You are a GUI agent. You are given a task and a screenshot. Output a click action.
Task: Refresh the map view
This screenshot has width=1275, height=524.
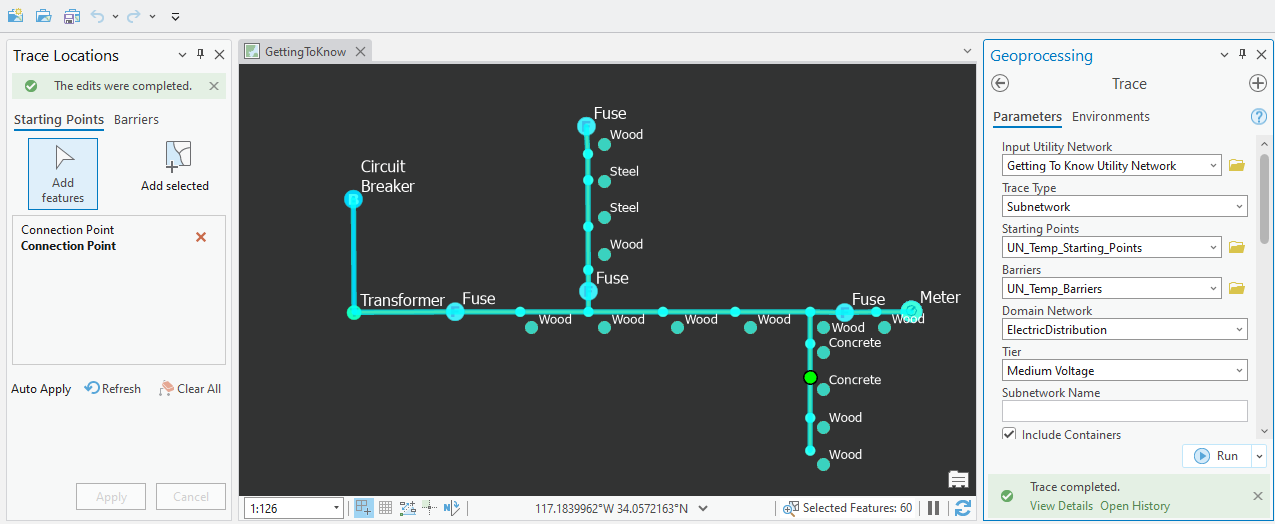[962, 508]
